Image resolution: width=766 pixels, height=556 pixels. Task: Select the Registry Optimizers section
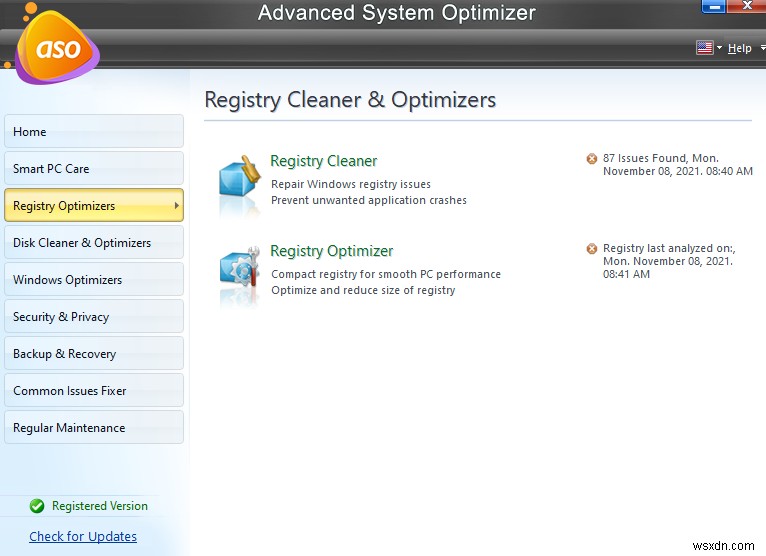94,206
